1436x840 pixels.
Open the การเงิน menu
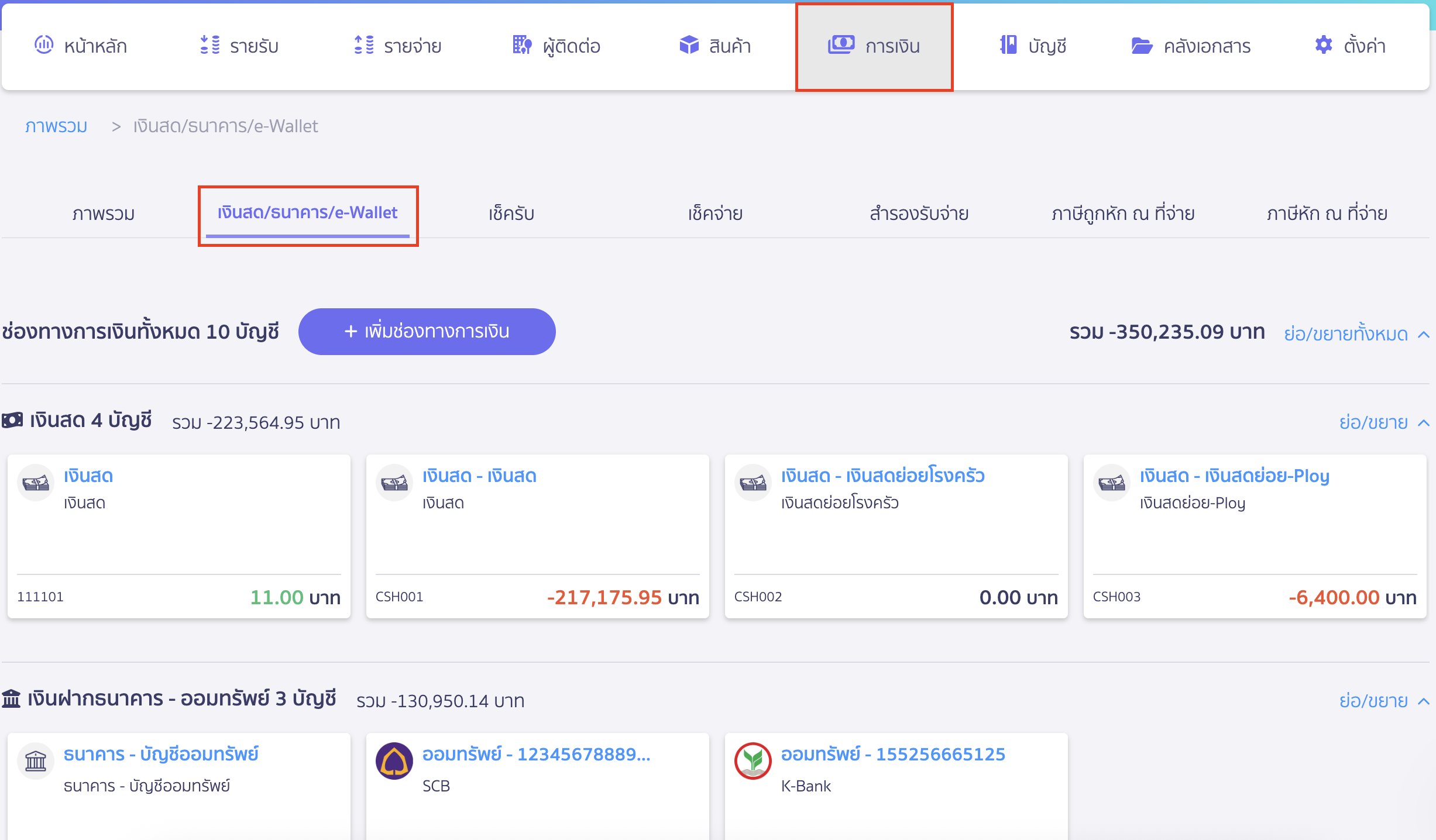[874, 47]
